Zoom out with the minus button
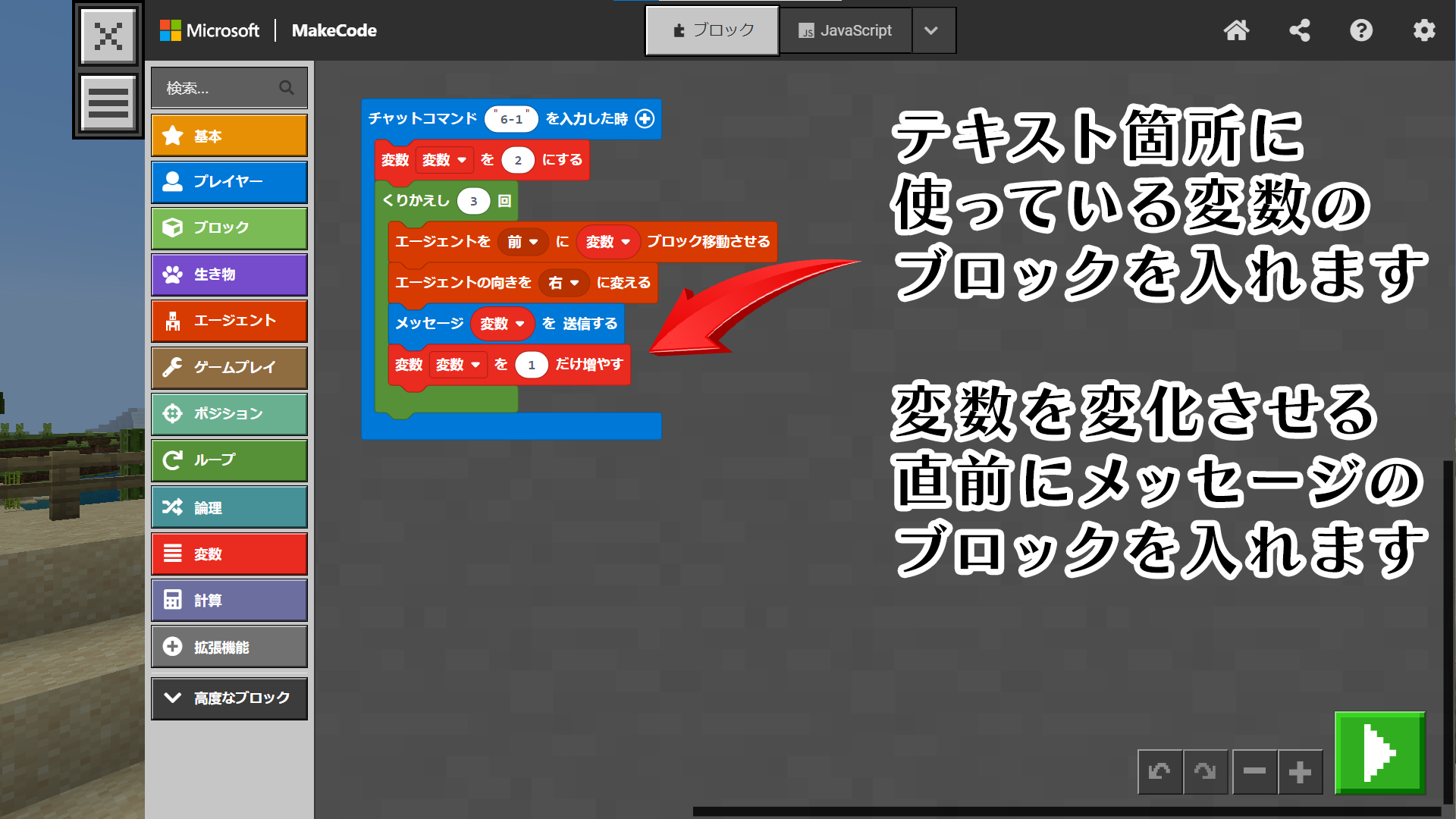 click(1254, 772)
